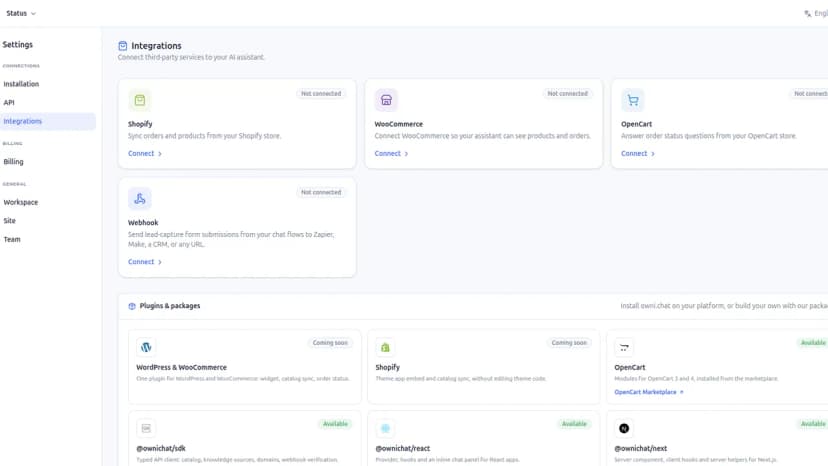Click the OpenCart shopping cart icon
The image size is (828, 466).
(633, 100)
